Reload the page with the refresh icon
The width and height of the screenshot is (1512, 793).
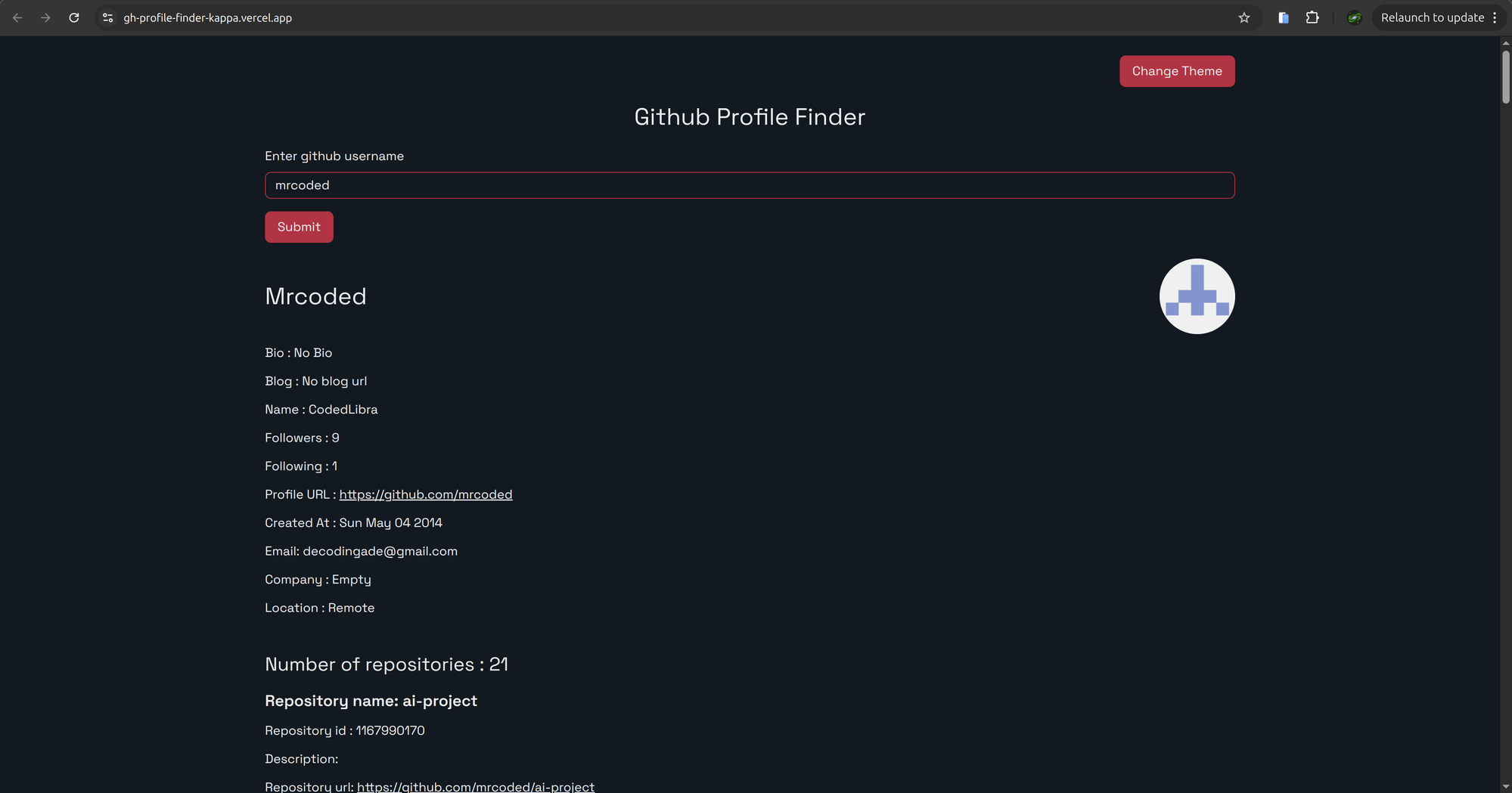pyautogui.click(x=74, y=17)
